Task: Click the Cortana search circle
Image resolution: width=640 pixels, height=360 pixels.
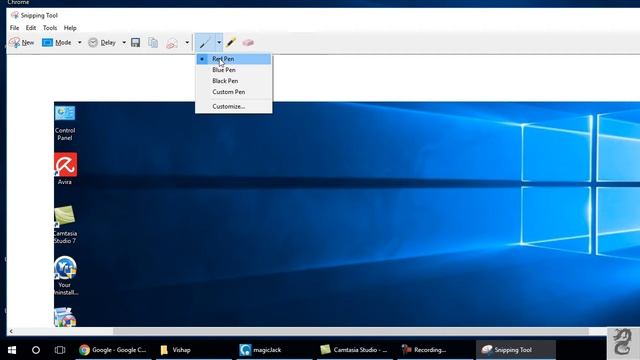Action: 36,350
